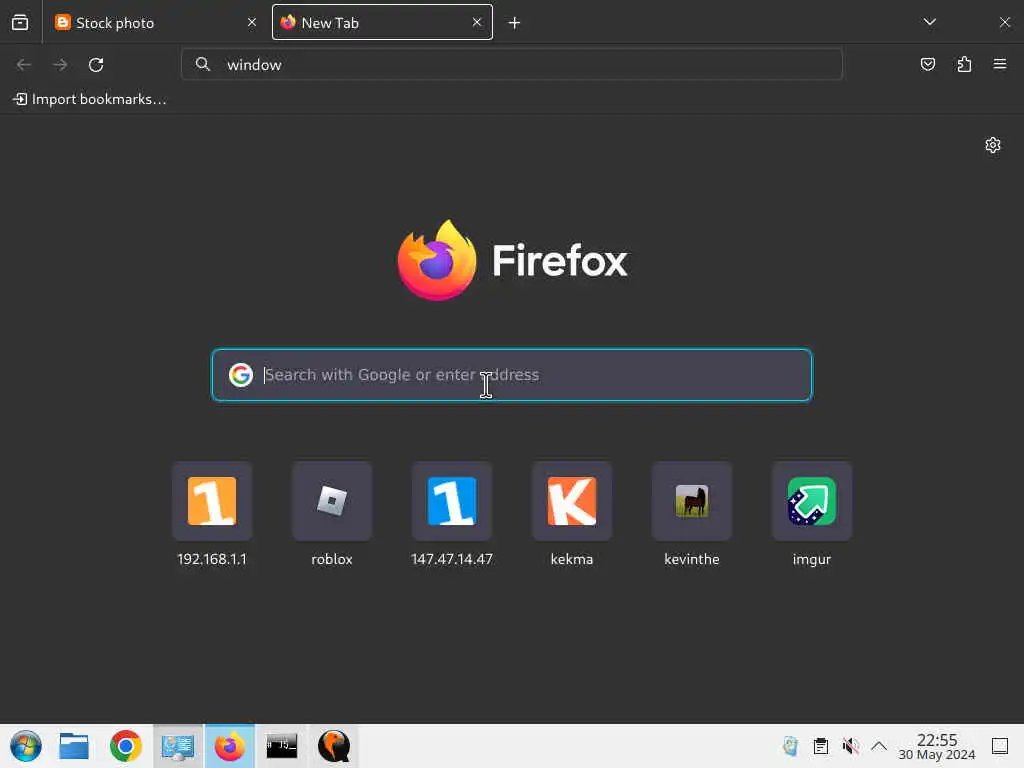Open the roblox shortcut tile
Viewport: 1024px width, 768px height.
coord(332,501)
